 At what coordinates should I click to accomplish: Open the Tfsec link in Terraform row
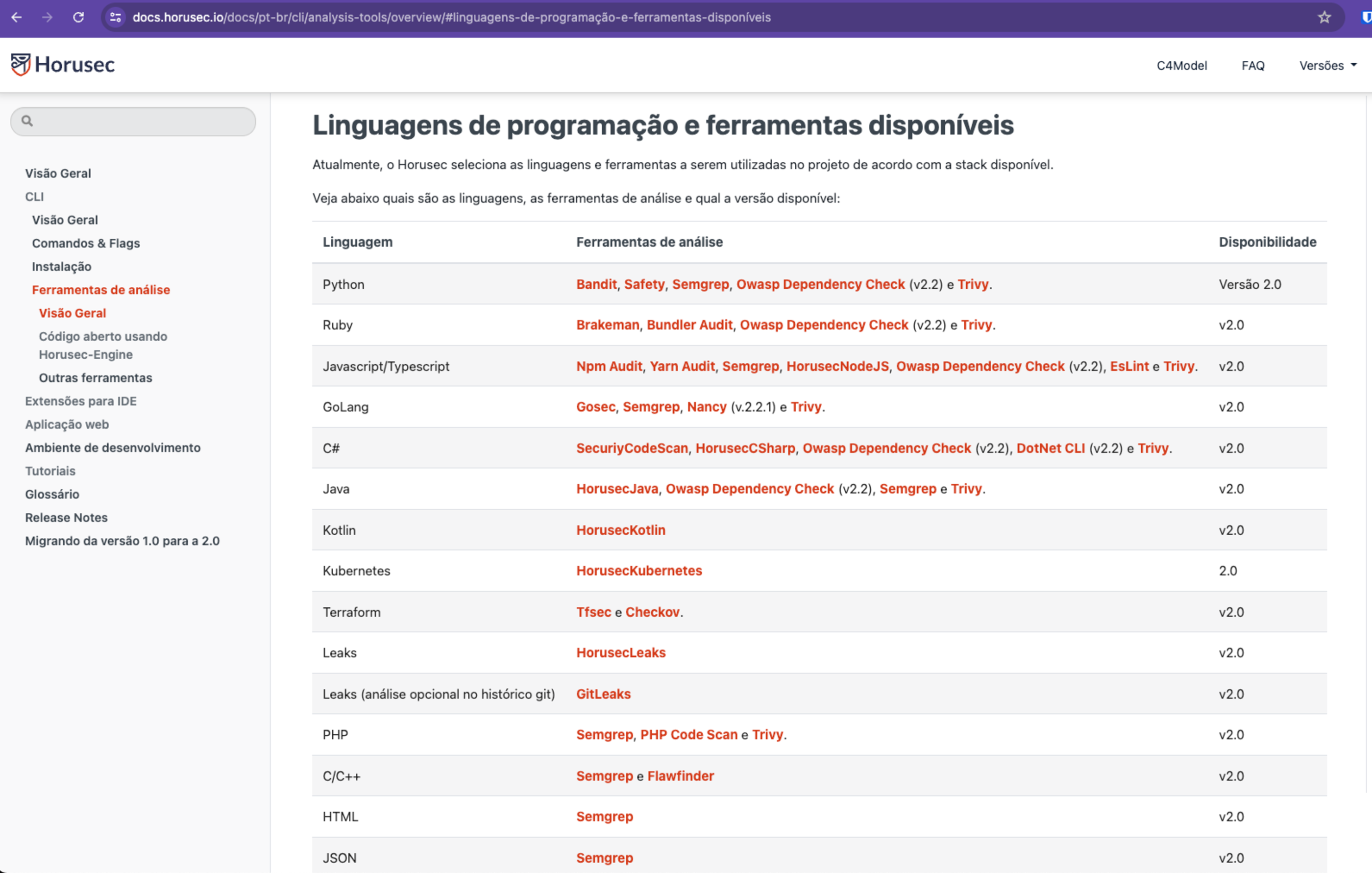(594, 612)
